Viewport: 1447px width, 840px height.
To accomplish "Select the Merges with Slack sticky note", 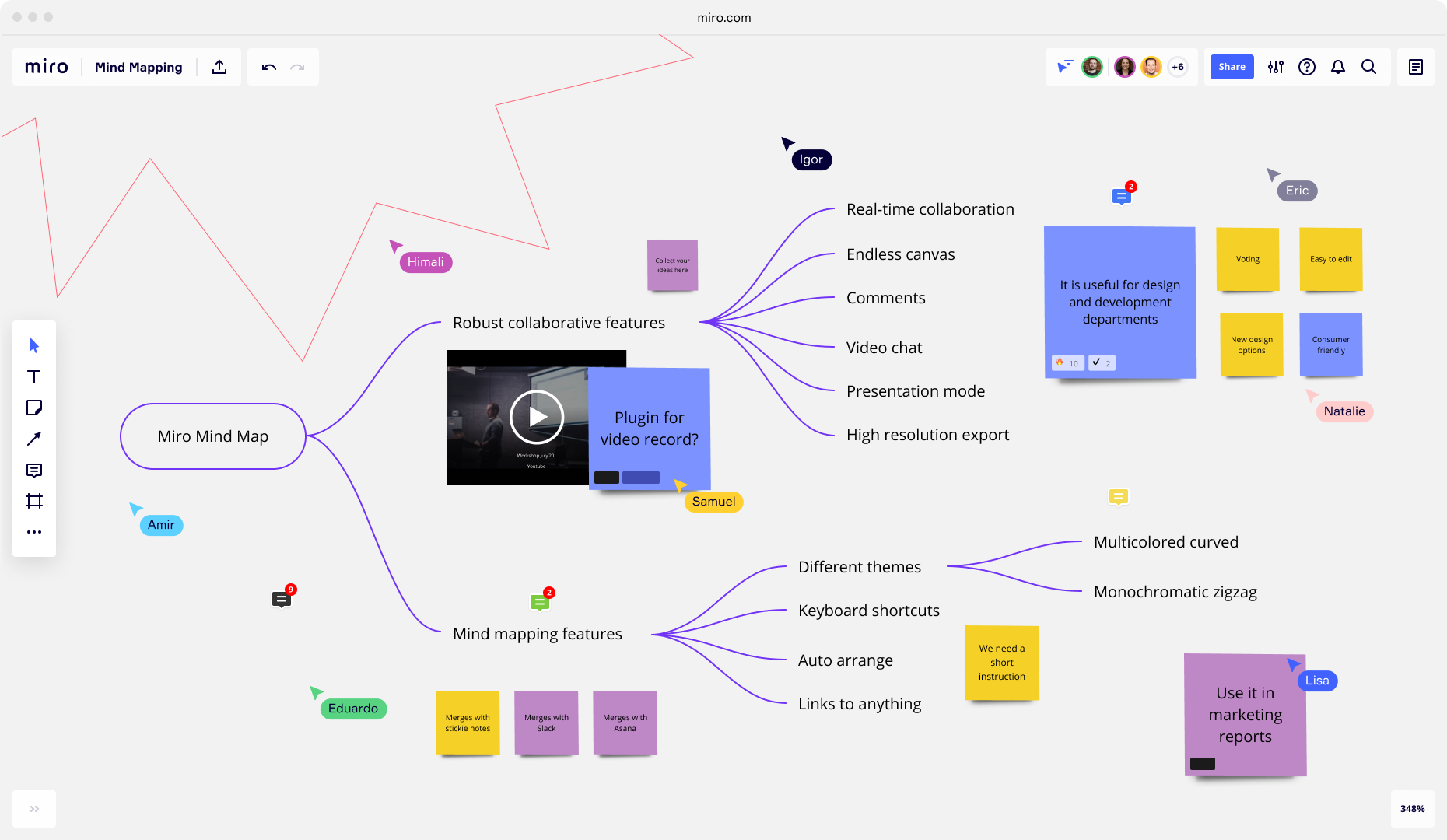I will [546, 723].
